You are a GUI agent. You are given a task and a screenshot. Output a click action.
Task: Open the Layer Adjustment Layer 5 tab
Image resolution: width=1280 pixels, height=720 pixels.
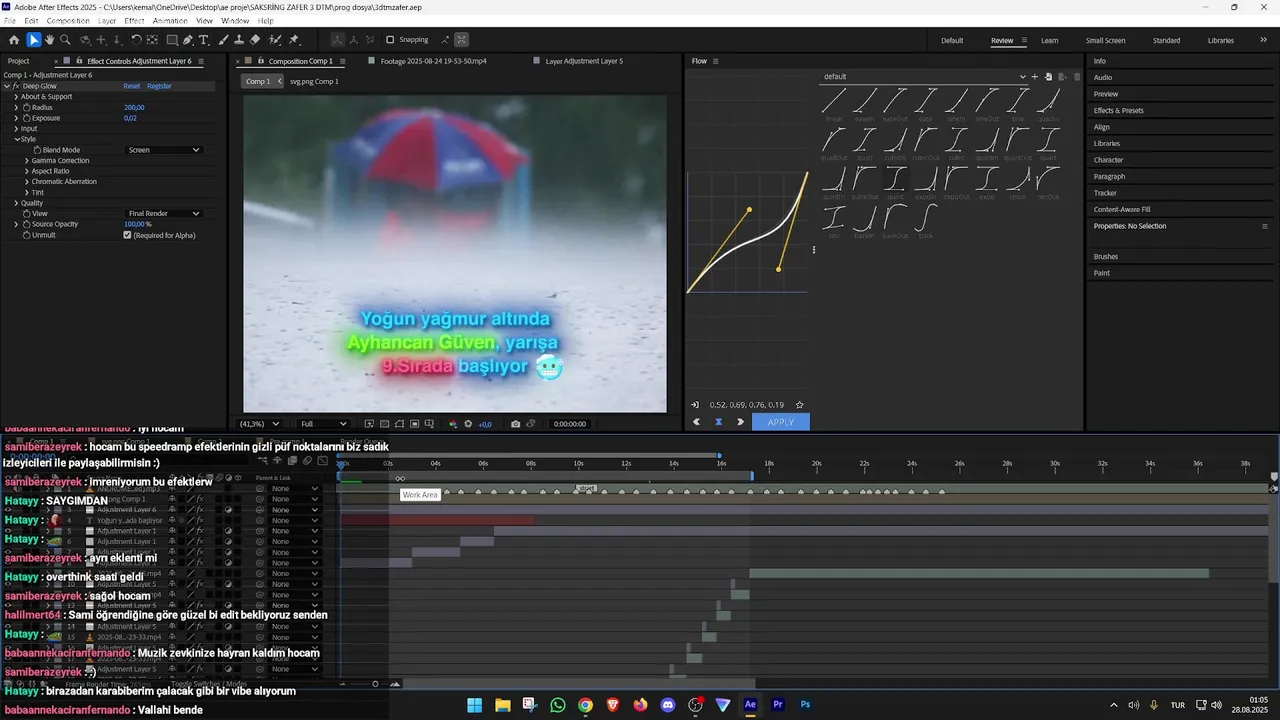coord(584,61)
